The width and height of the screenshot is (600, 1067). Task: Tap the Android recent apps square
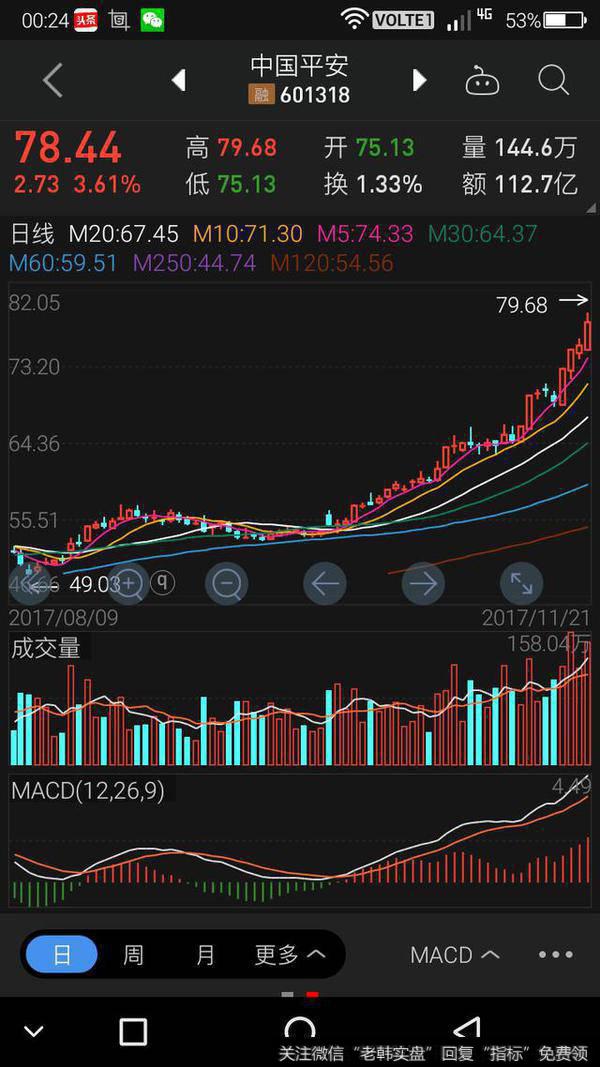[133, 1032]
